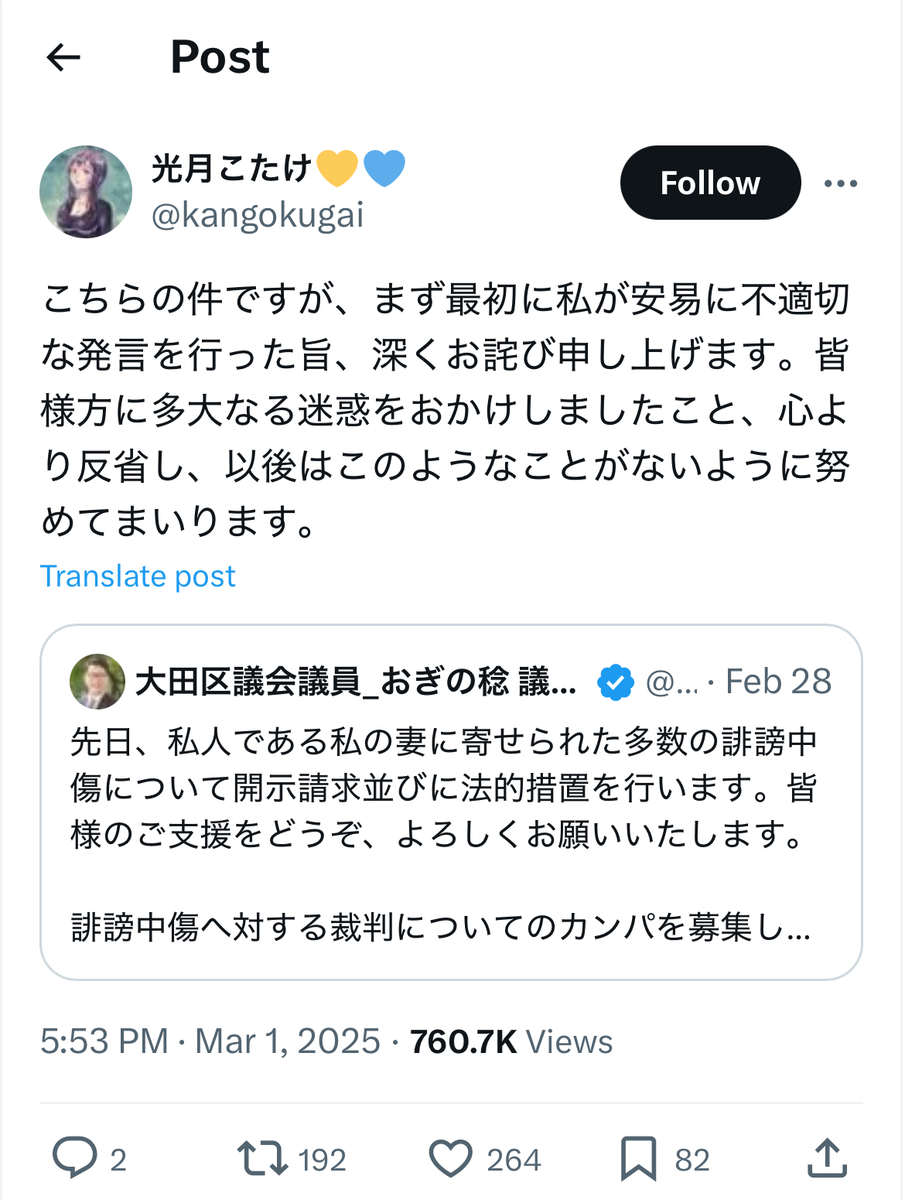The height and width of the screenshot is (1200, 905).
Task: Click the 192 reposts count
Action: point(322,1160)
